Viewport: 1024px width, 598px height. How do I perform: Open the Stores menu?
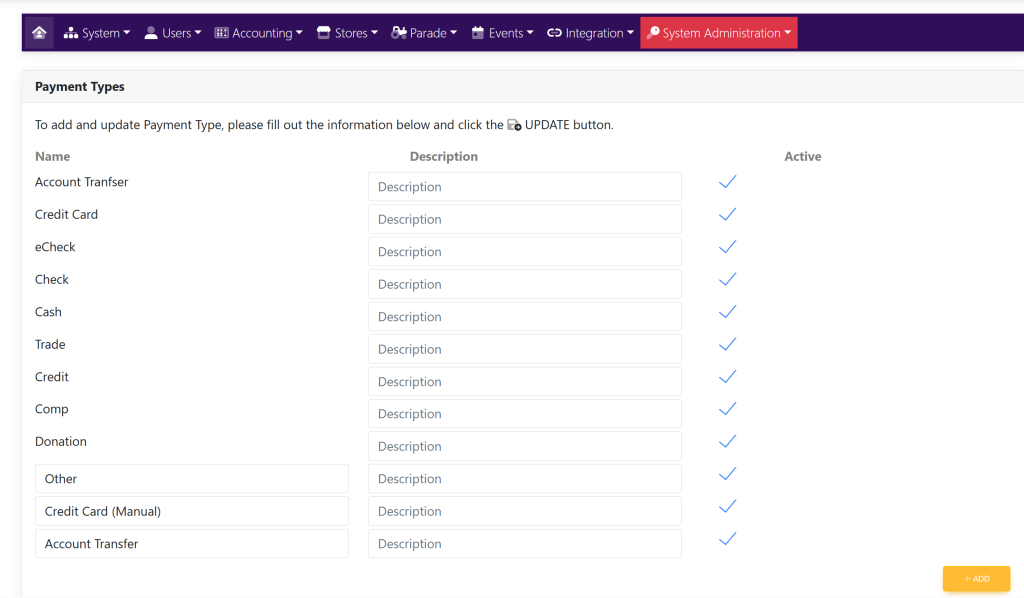[349, 33]
